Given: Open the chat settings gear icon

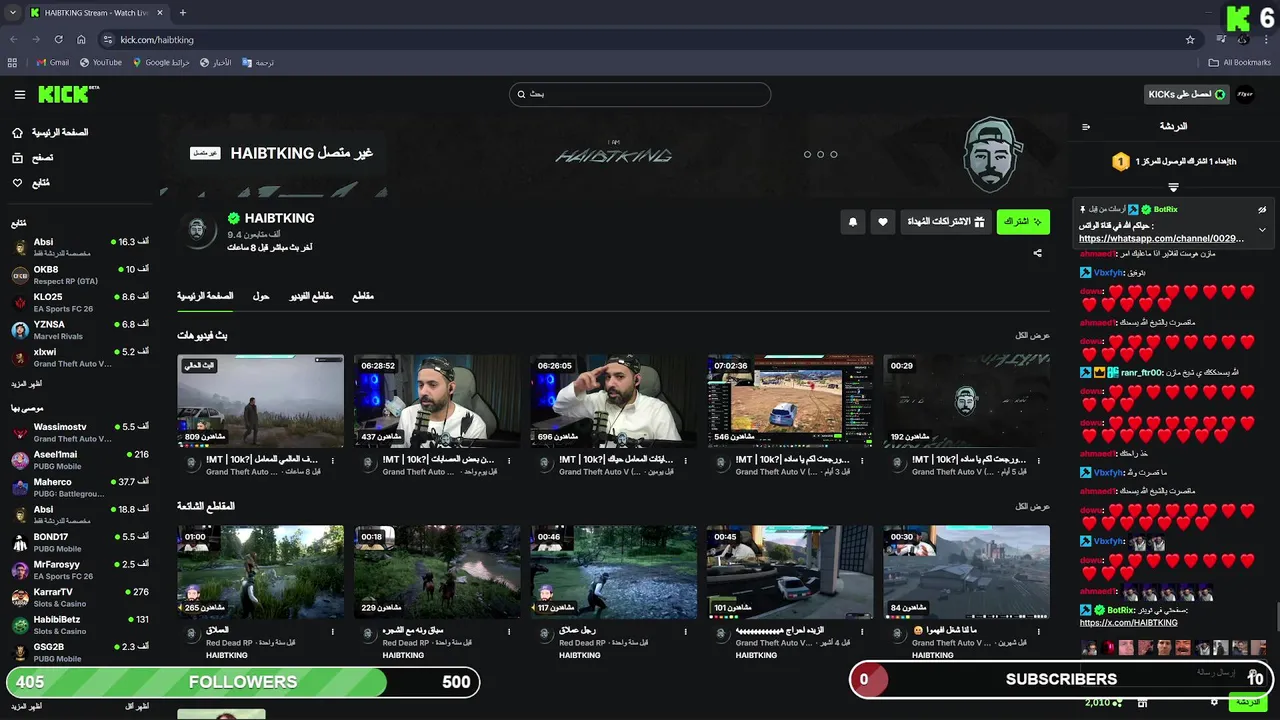Looking at the screenshot, I should [1214, 702].
